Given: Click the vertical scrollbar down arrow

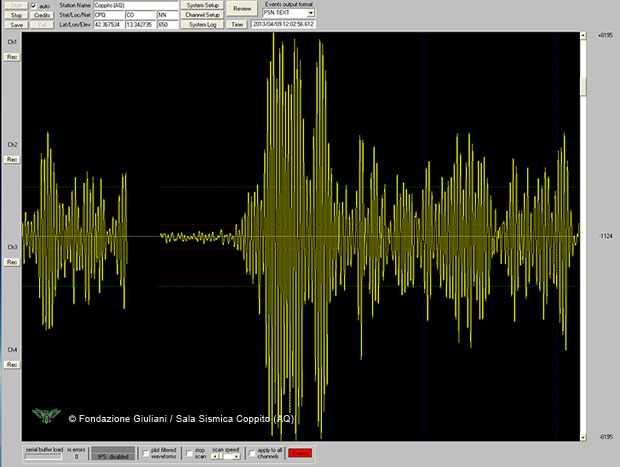Looking at the screenshot, I should point(583,437).
